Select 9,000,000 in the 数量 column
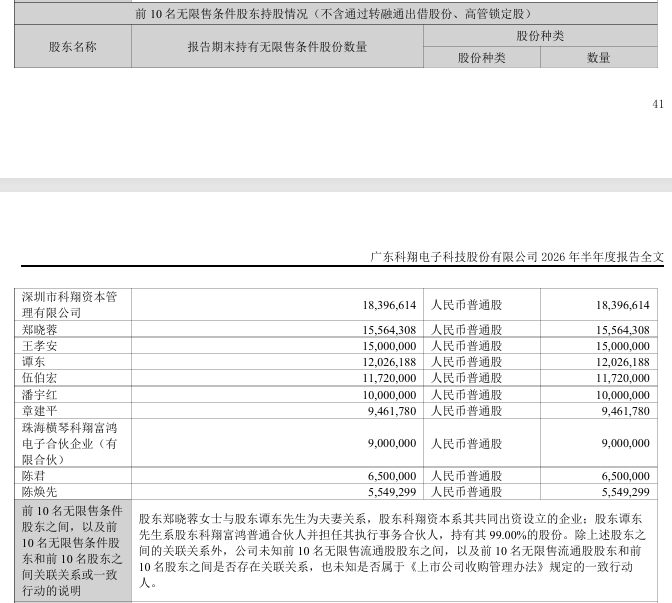The height and width of the screenshot is (603, 672). 626,443
